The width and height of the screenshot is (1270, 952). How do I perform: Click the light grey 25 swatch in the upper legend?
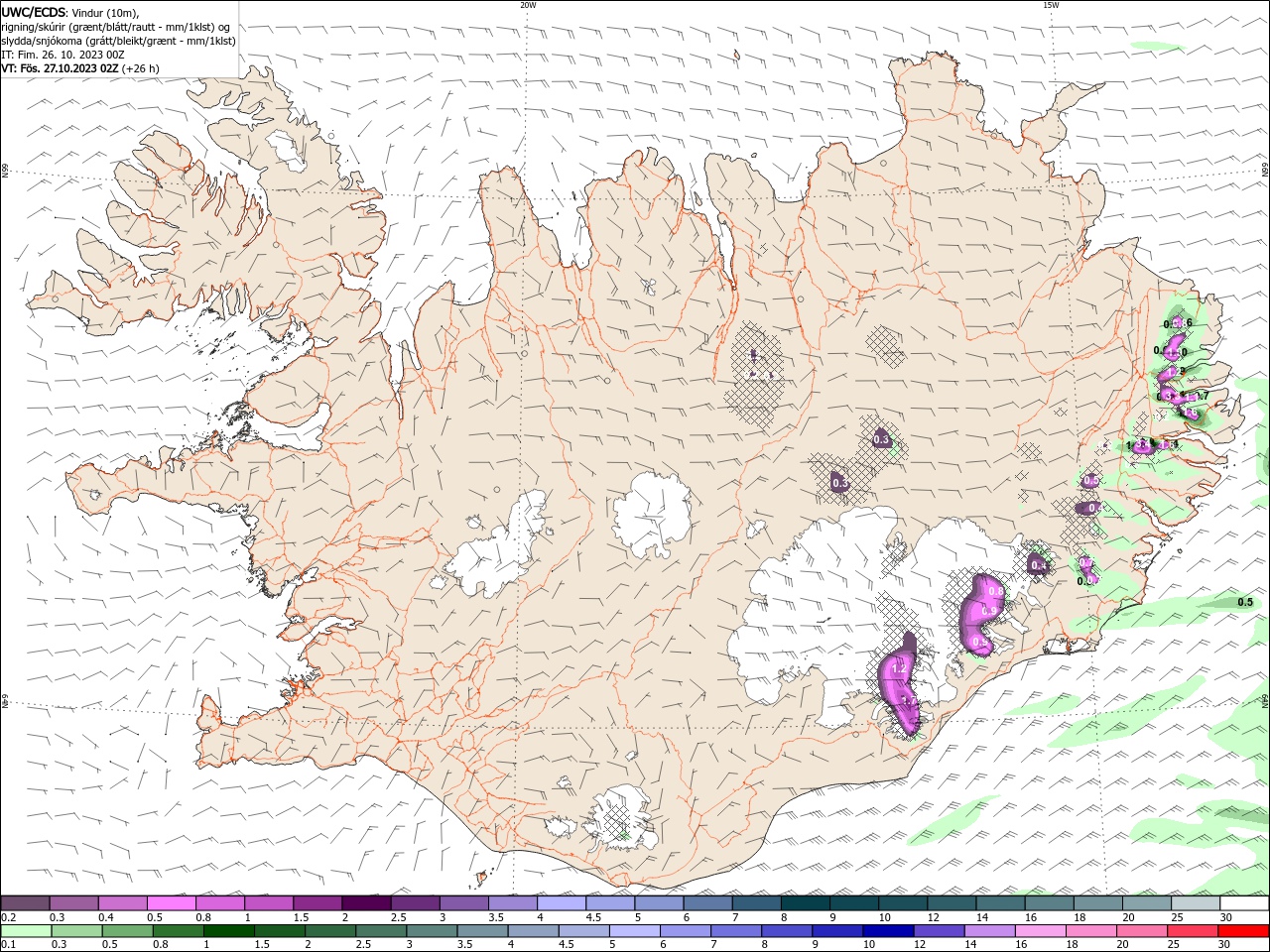pyautogui.click(x=1197, y=903)
